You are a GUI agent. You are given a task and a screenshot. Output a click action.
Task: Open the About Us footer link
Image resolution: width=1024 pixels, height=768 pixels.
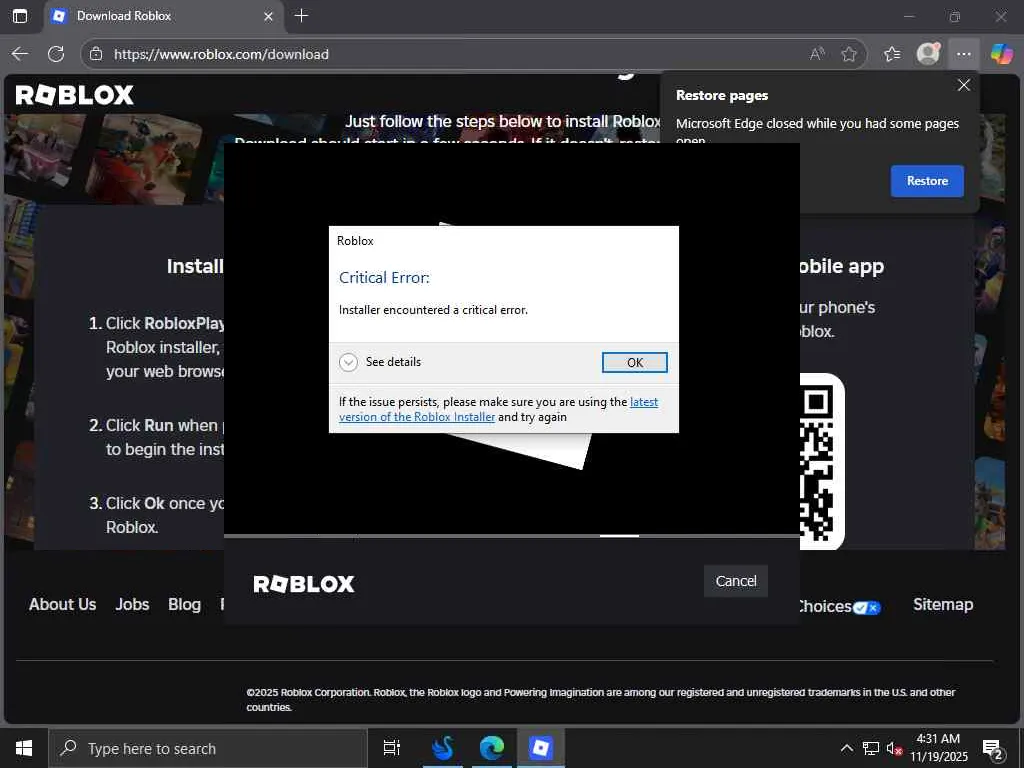coord(63,605)
